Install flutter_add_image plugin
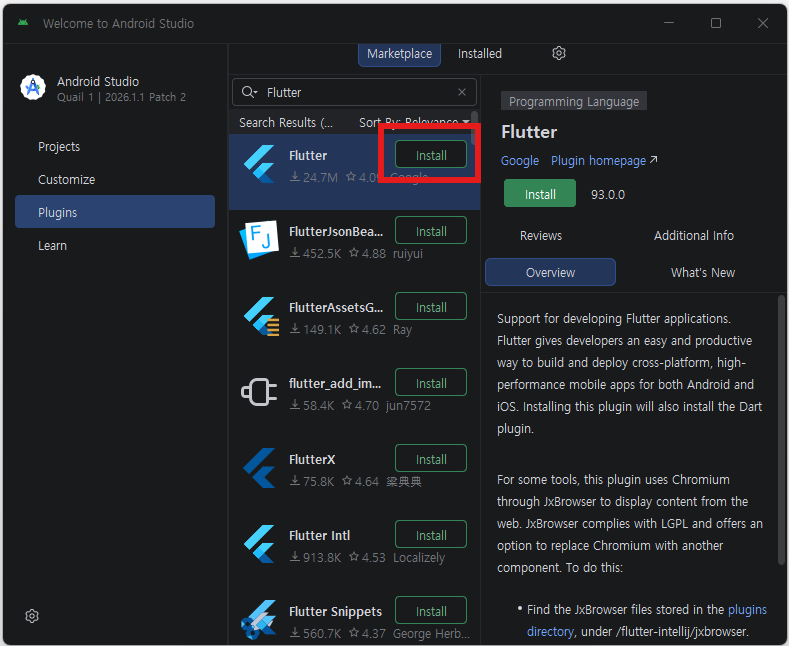This screenshot has width=789, height=646. [431, 383]
